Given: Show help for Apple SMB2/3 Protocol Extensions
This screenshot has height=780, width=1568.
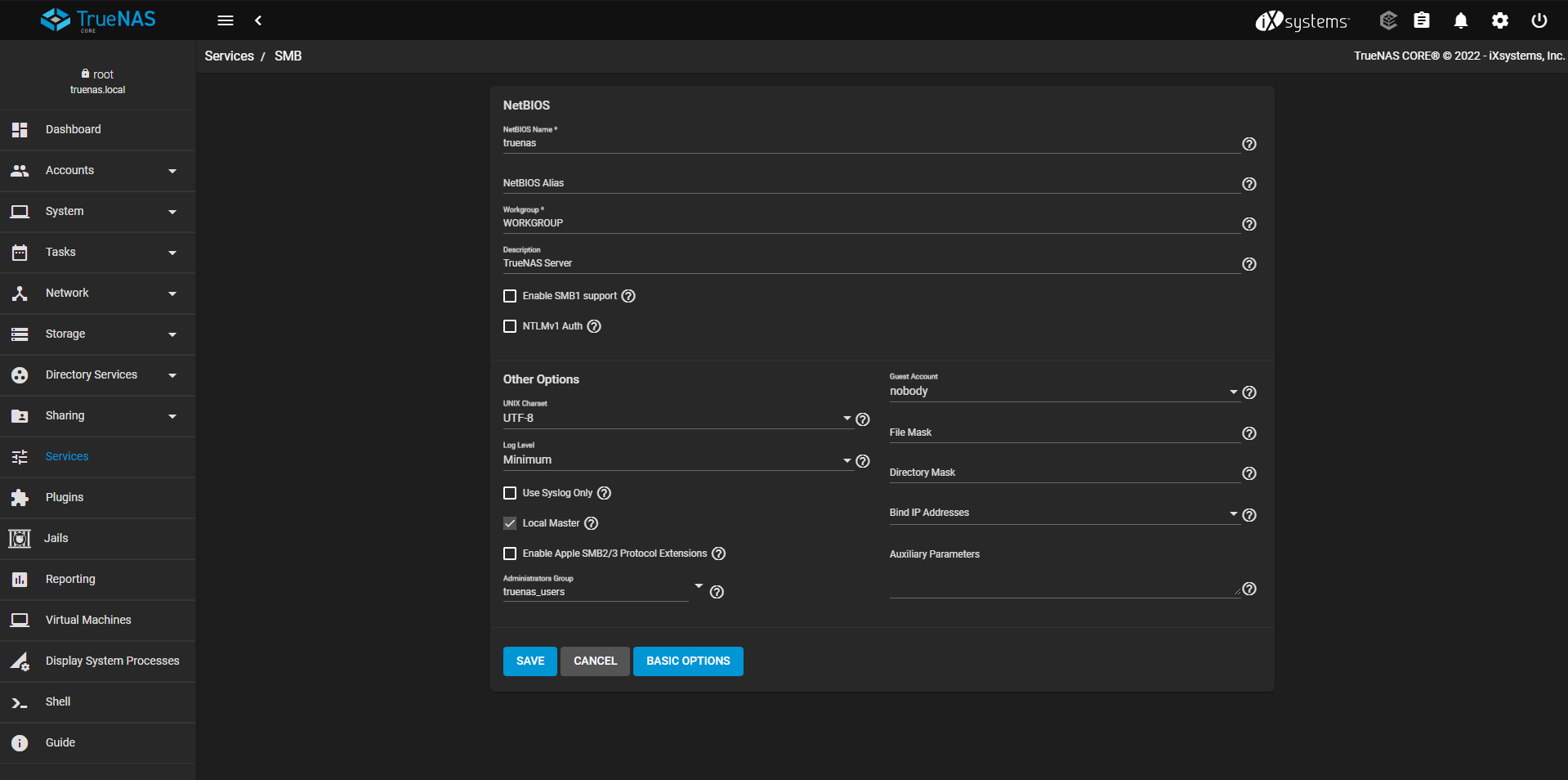Looking at the screenshot, I should (x=718, y=554).
